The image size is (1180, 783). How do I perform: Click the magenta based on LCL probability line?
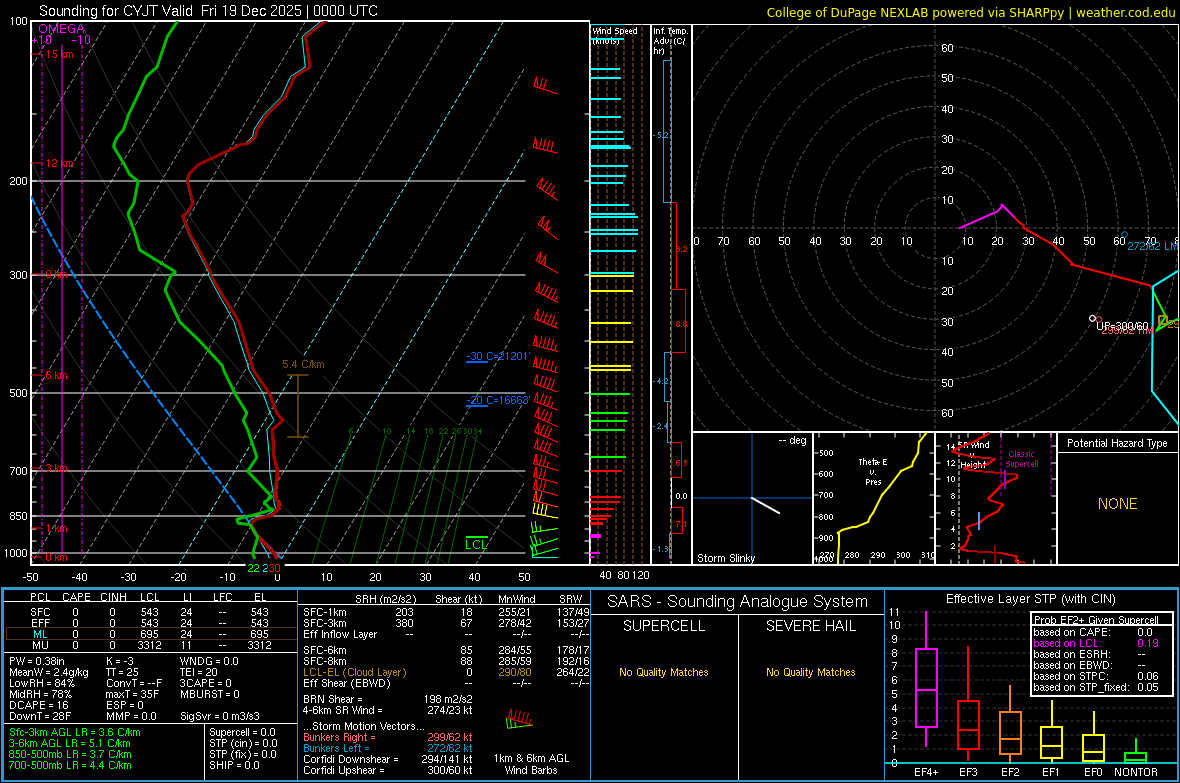click(1096, 643)
